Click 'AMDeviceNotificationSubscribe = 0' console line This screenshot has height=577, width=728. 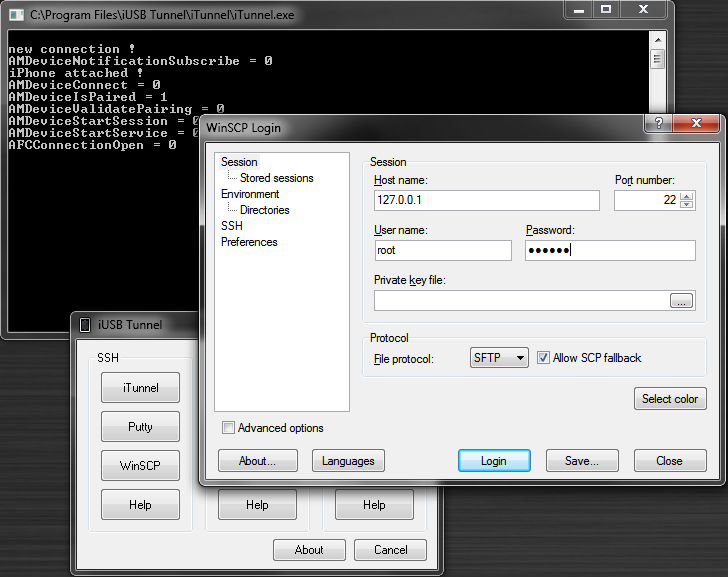[x=140, y=61]
